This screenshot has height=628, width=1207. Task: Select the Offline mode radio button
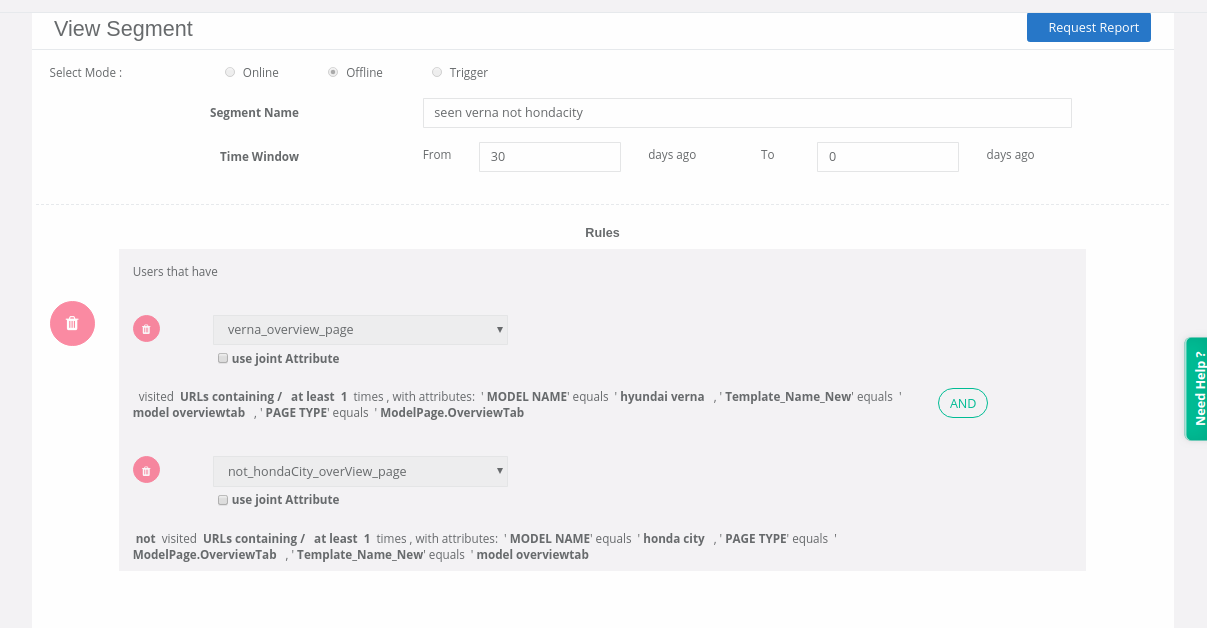(333, 72)
